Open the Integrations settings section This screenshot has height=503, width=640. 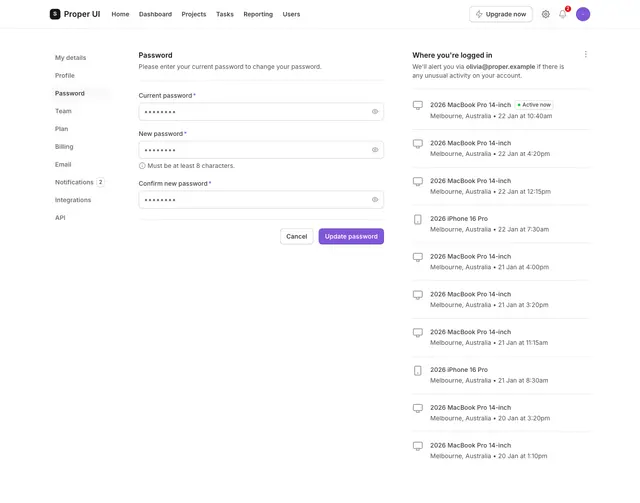73,200
